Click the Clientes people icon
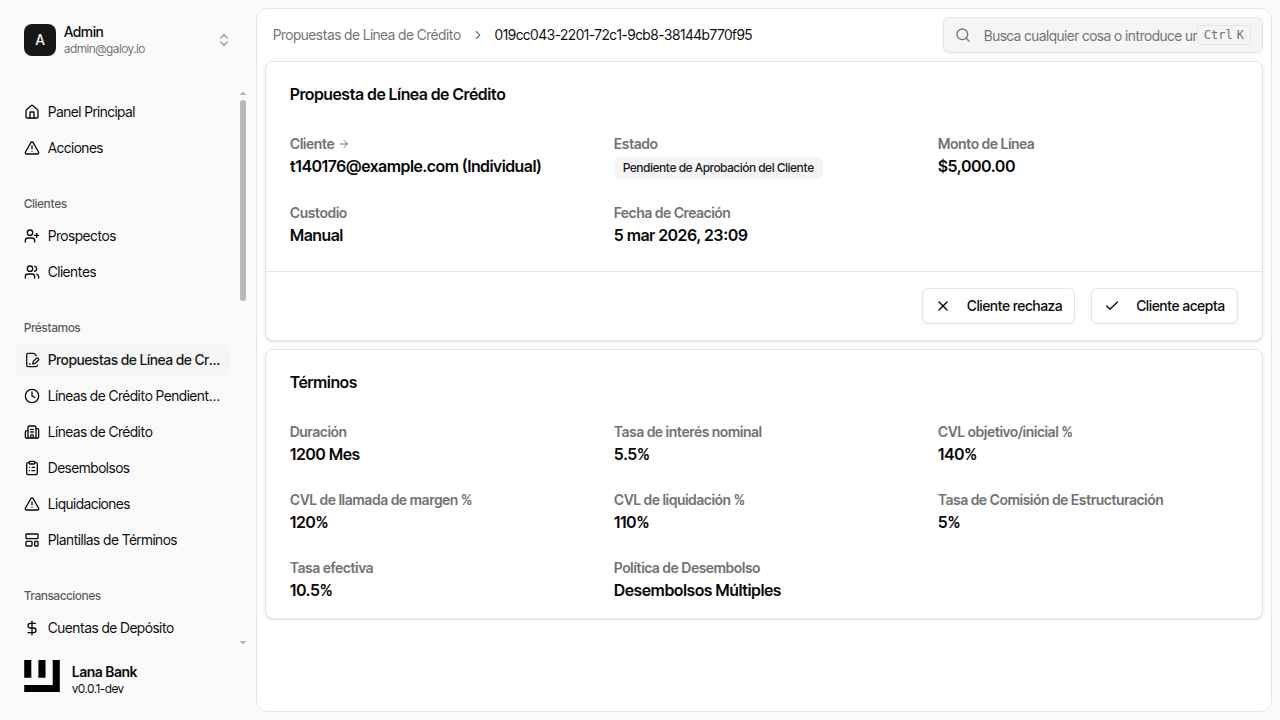 click(x=31, y=271)
